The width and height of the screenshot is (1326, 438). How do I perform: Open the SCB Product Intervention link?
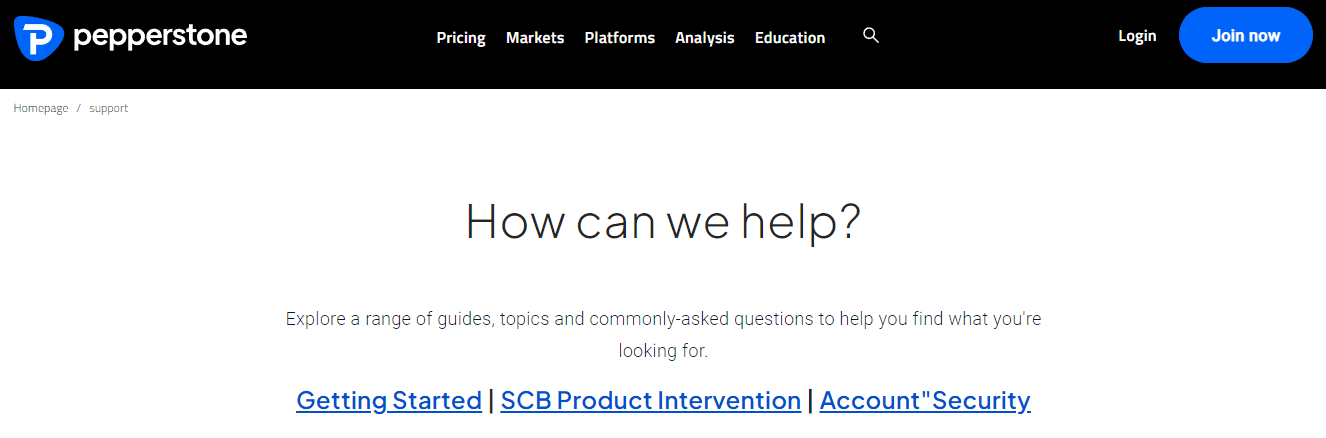pyautogui.click(x=651, y=401)
